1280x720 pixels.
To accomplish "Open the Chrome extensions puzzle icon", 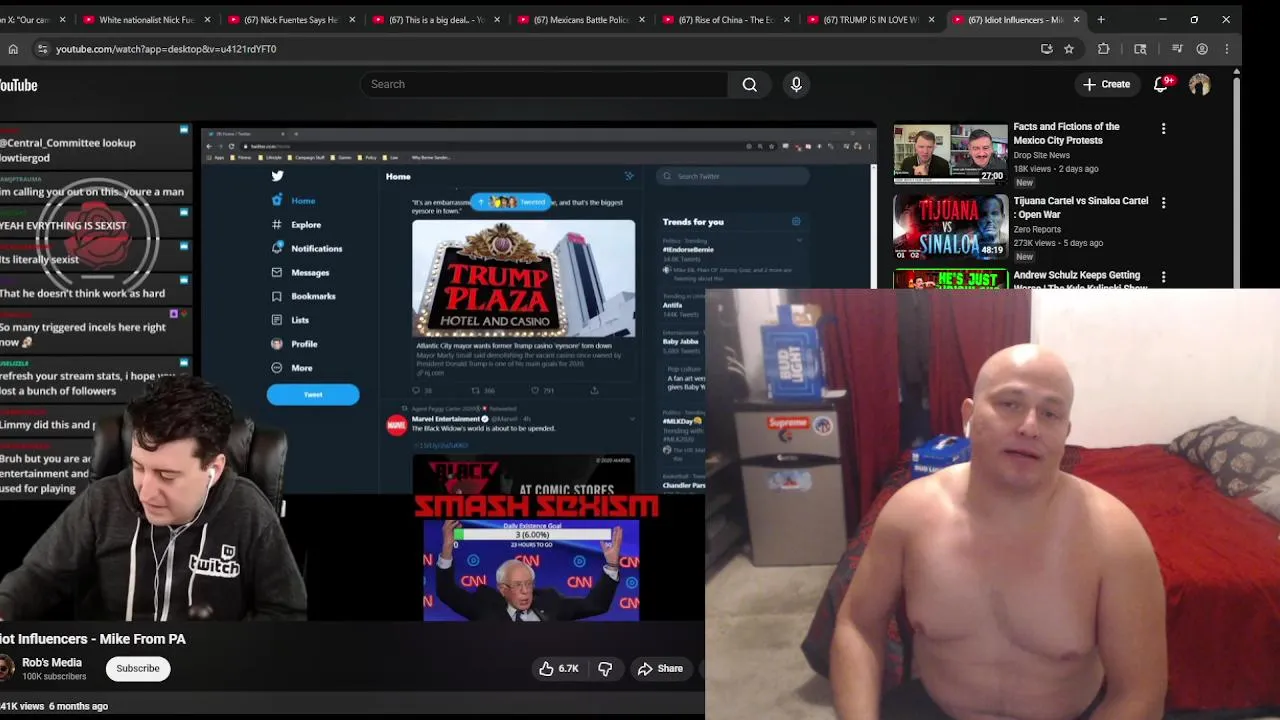I will 1104,49.
